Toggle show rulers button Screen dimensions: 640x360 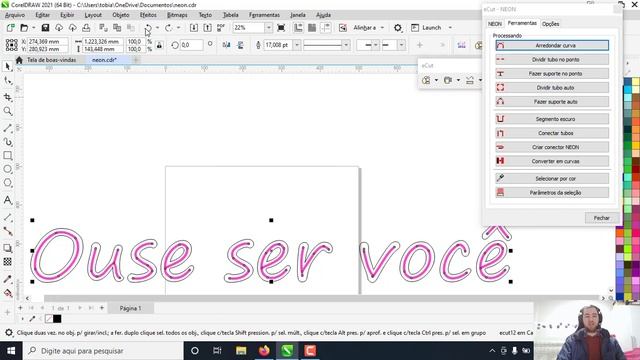click(298, 28)
